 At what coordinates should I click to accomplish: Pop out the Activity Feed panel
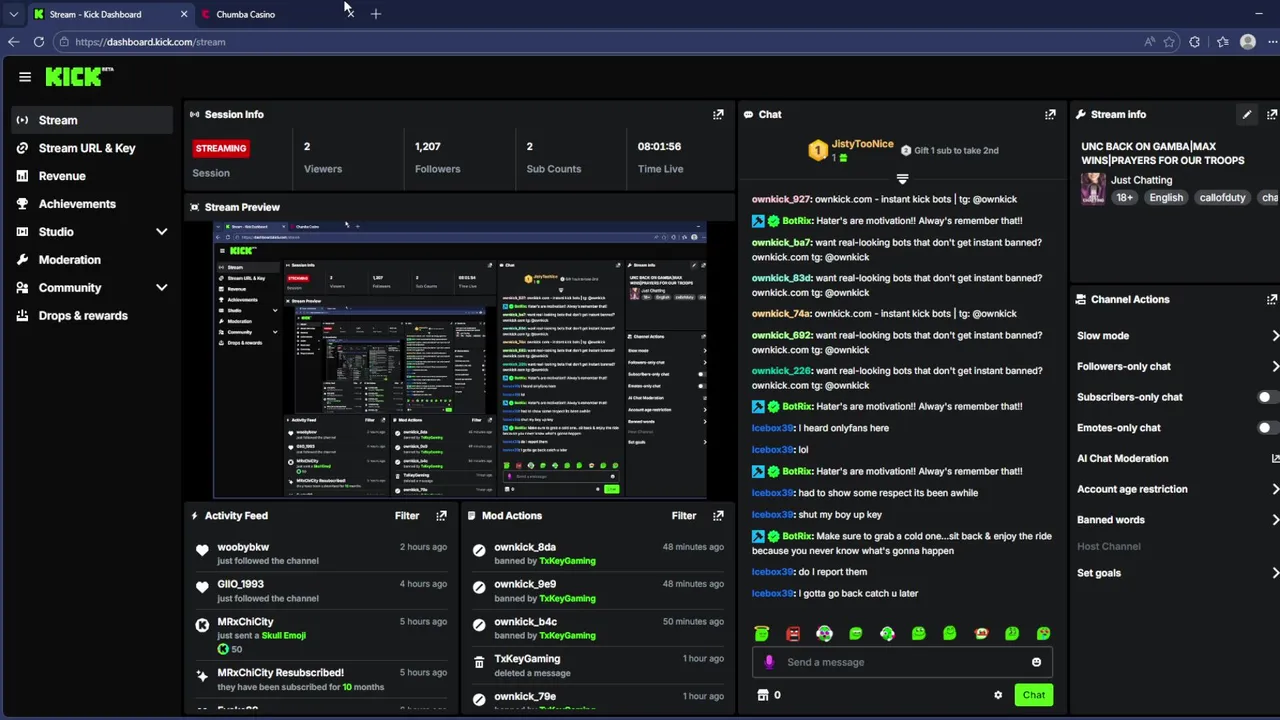click(x=441, y=516)
